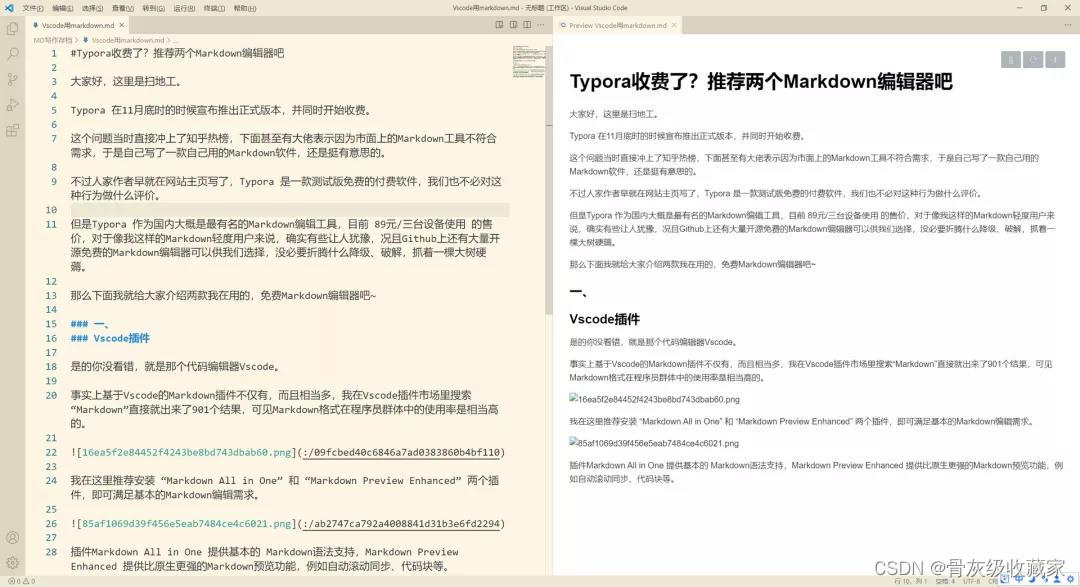Close the Preview Vscode用markdown.md tab
The height and width of the screenshot is (587, 1080).
pyautogui.click(x=674, y=25)
